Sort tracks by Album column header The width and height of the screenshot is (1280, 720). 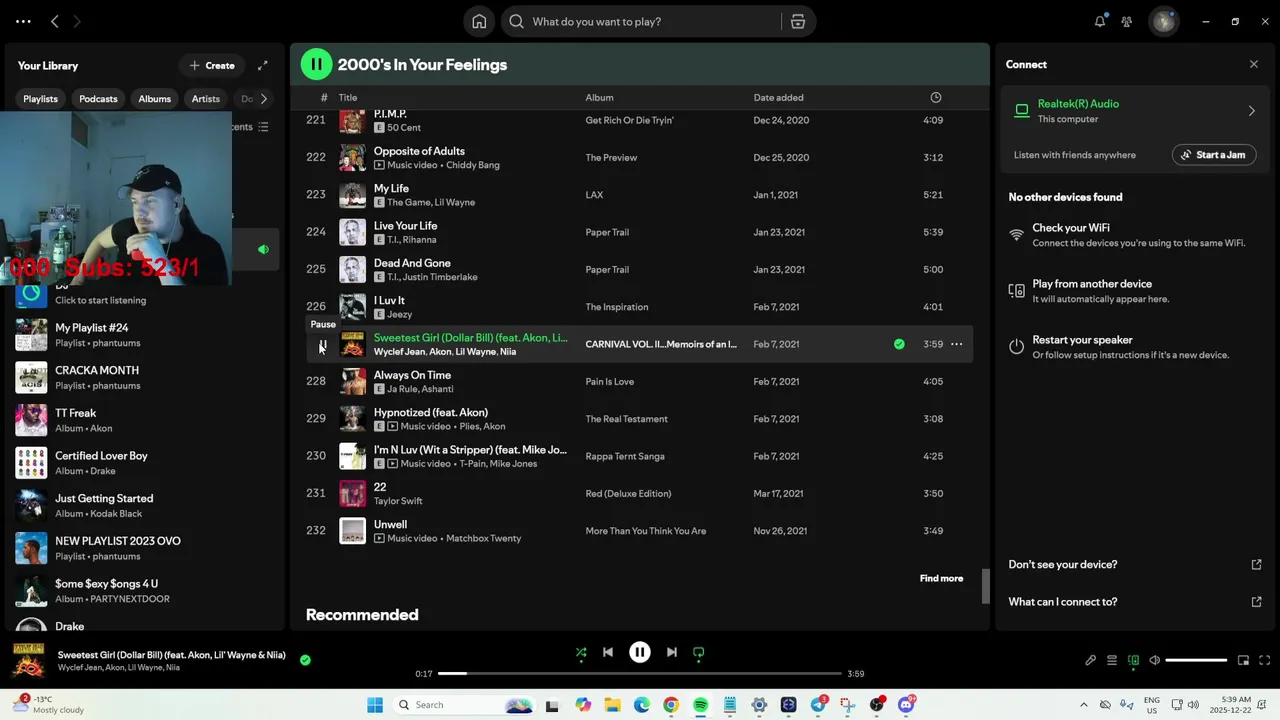599,97
